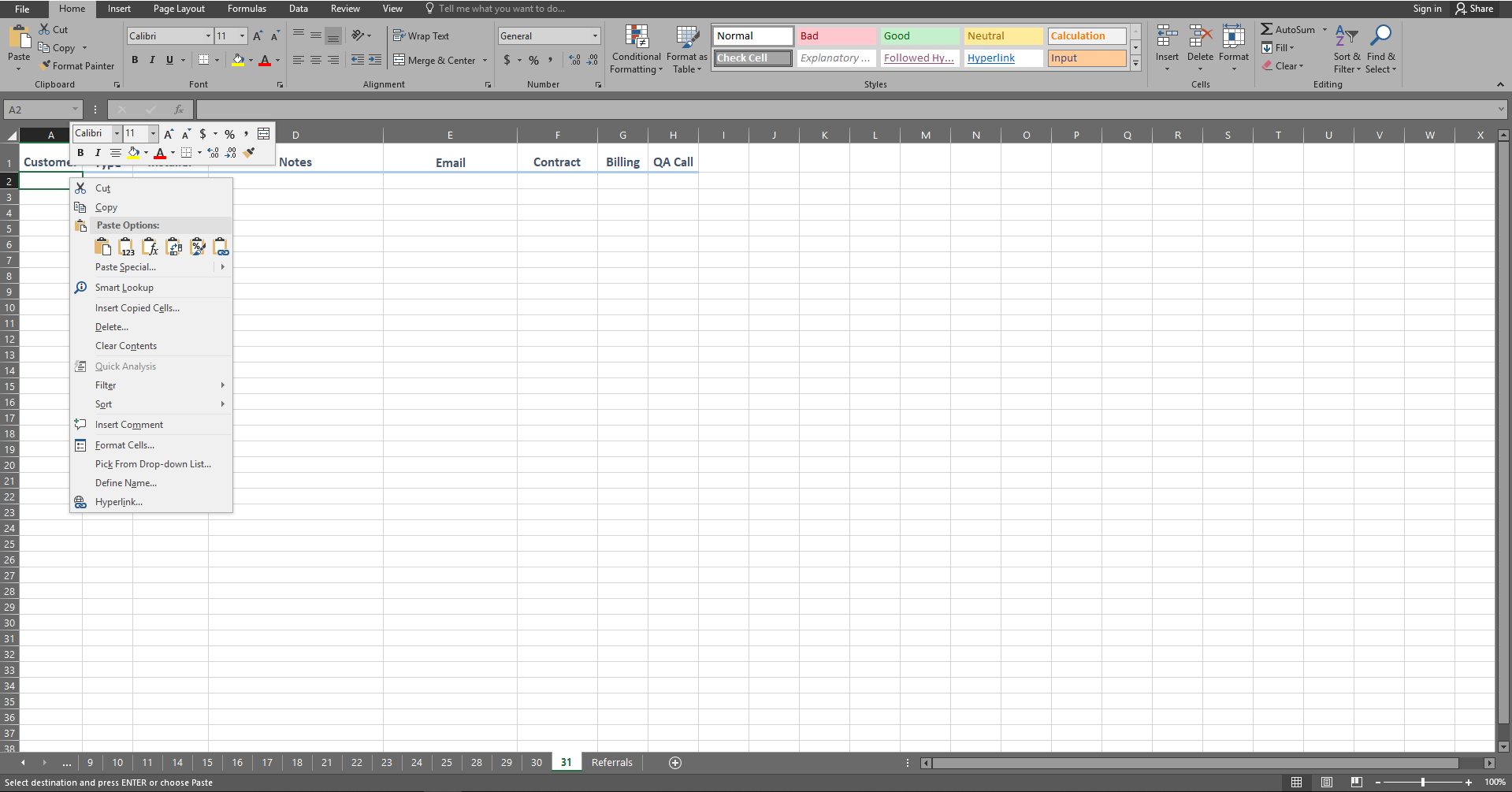This screenshot has height=792, width=1512.
Task: Select Paste Values option in context menu
Action: pos(126,247)
